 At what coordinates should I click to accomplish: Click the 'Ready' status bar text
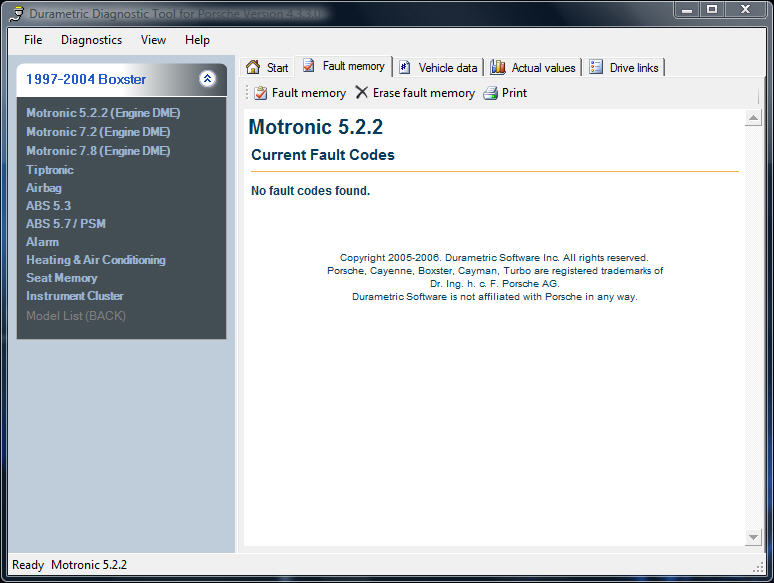point(28,565)
